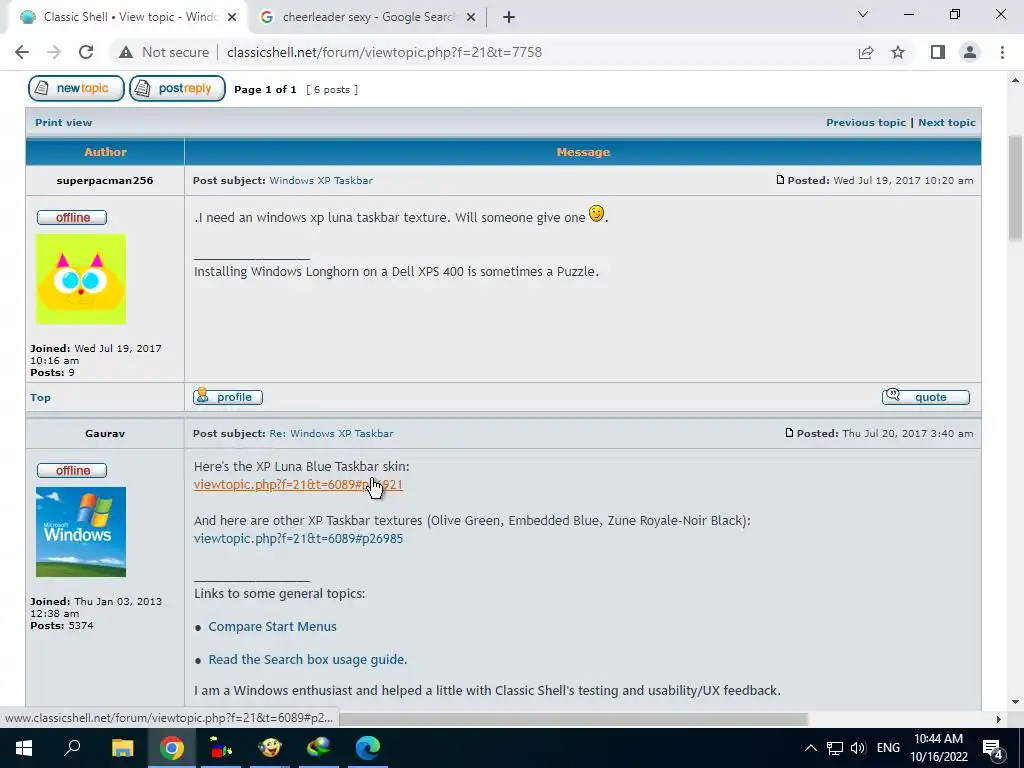Open the Chrome profile menu
1024x768 pixels.
pyautogui.click(x=970, y=52)
